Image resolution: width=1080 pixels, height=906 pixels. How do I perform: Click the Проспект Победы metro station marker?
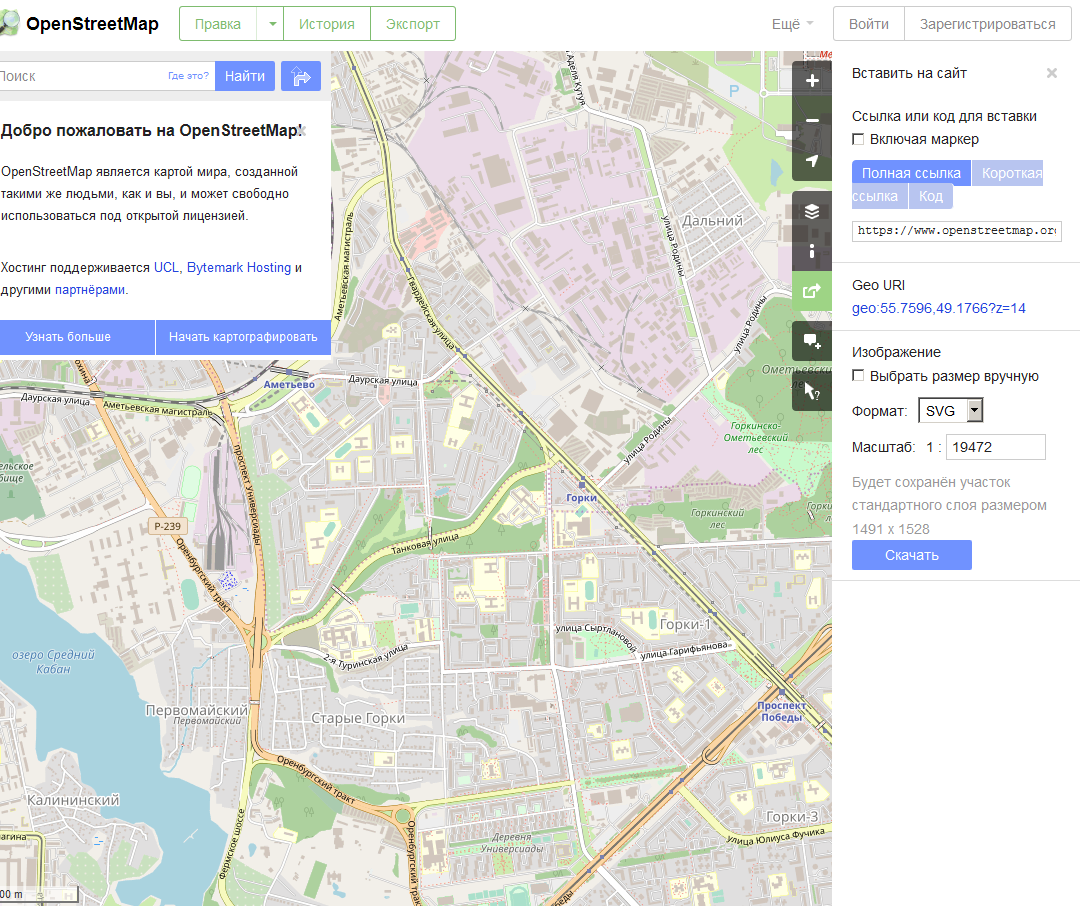click(x=781, y=690)
